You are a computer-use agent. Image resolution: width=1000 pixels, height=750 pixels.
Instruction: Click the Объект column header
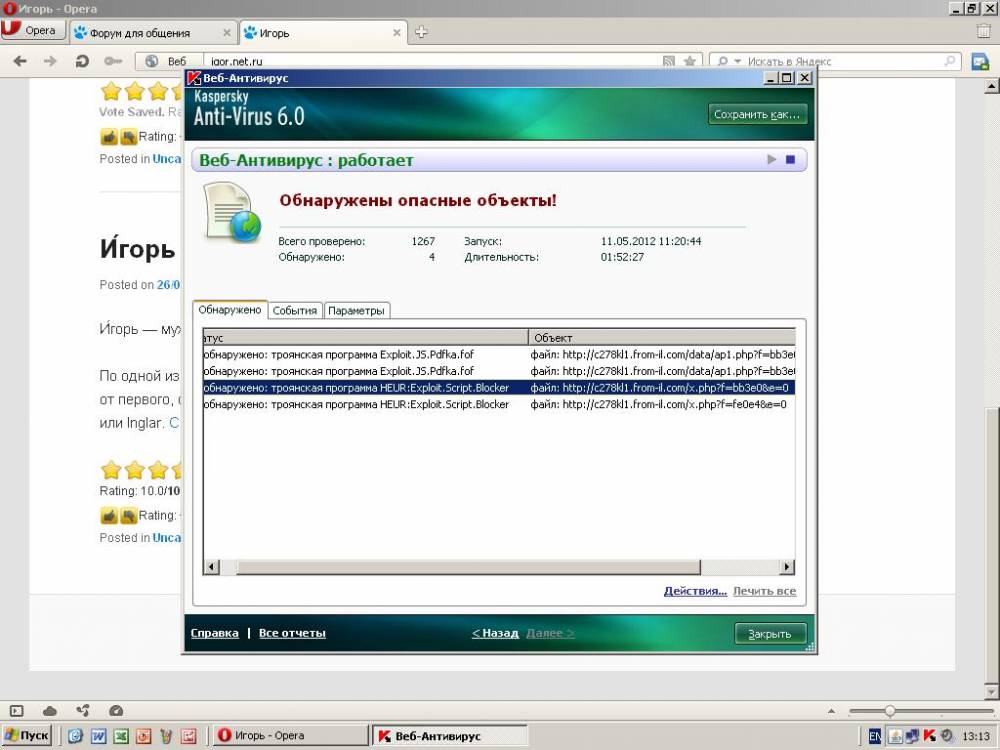pos(662,337)
